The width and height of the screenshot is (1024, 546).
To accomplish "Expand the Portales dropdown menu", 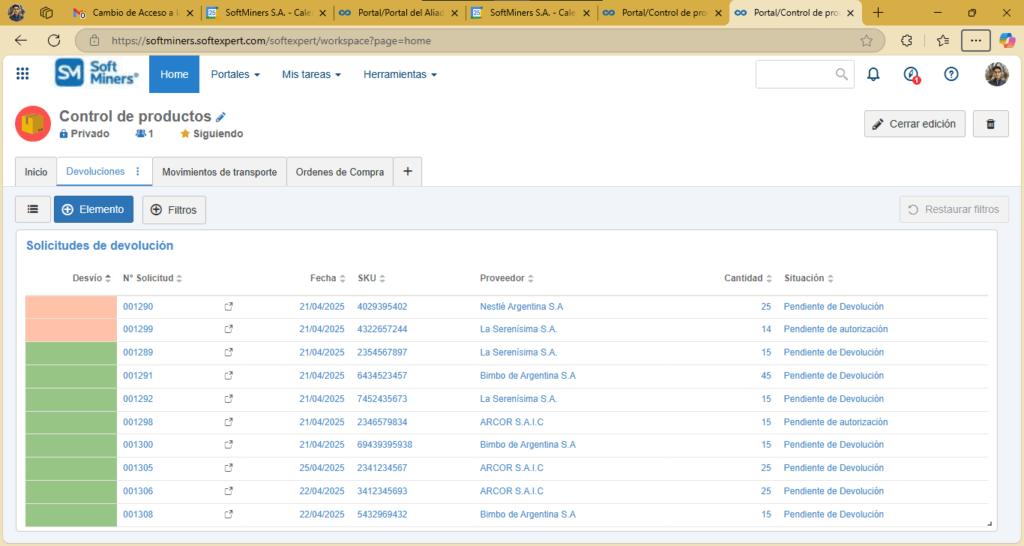I will (x=235, y=75).
